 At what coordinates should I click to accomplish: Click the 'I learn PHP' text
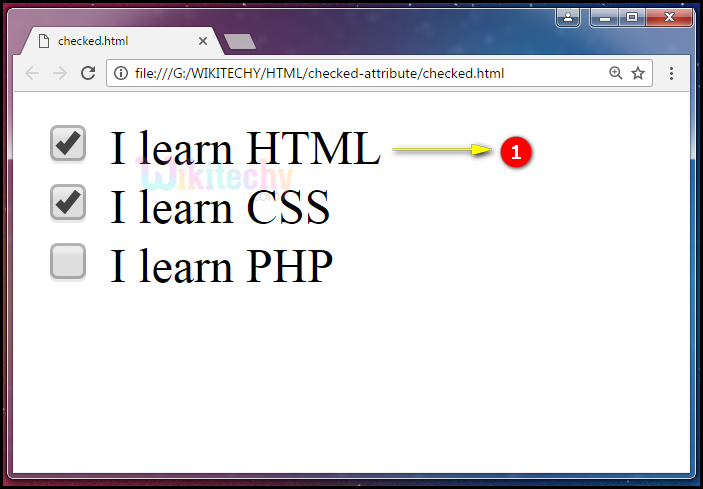pyautogui.click(x=221, y=266)
